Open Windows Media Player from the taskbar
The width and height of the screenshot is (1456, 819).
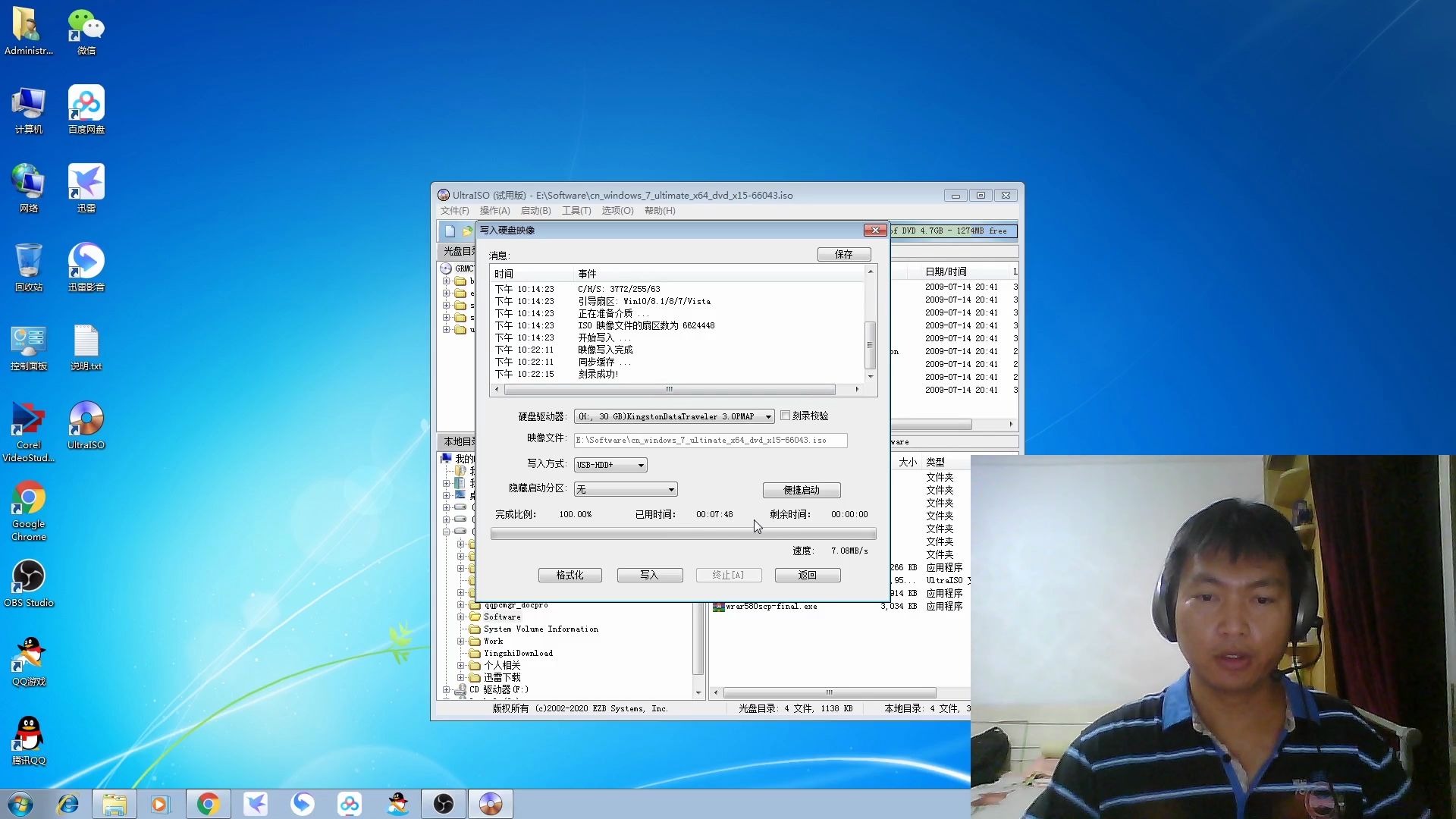point(160,804)
